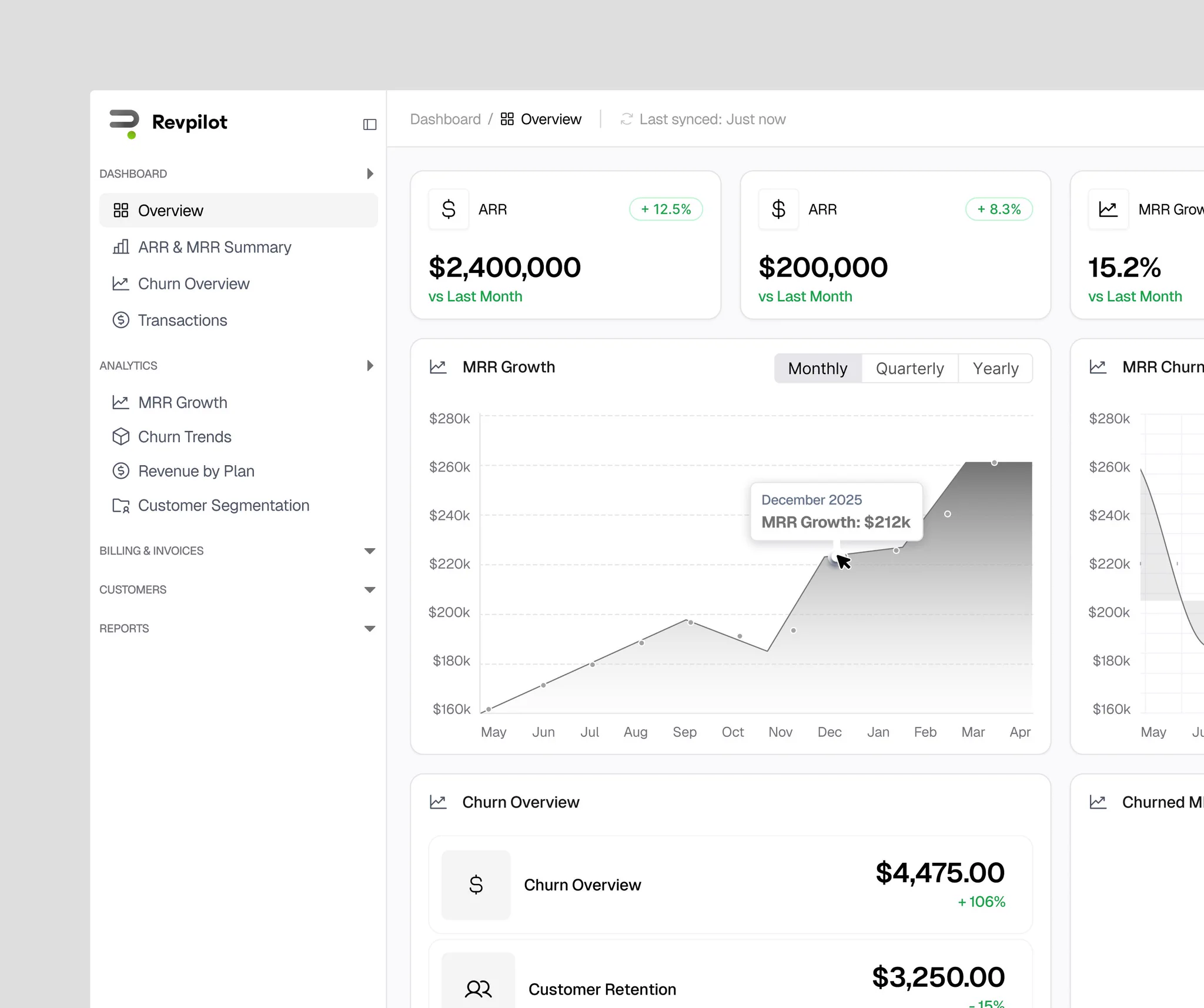This screenshot has height=1008, width=1204.
Task: Click the + 8.3% badge
Action: (x=999, y=209)
